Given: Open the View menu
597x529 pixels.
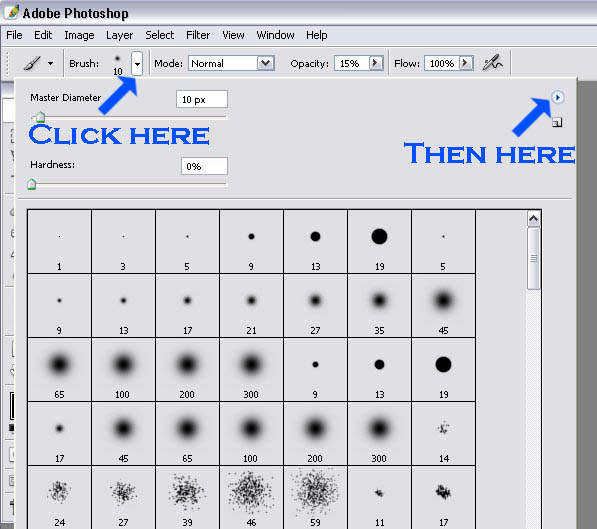Looking at the screenshot, I should pyautogui.click(x=233, y=35).
